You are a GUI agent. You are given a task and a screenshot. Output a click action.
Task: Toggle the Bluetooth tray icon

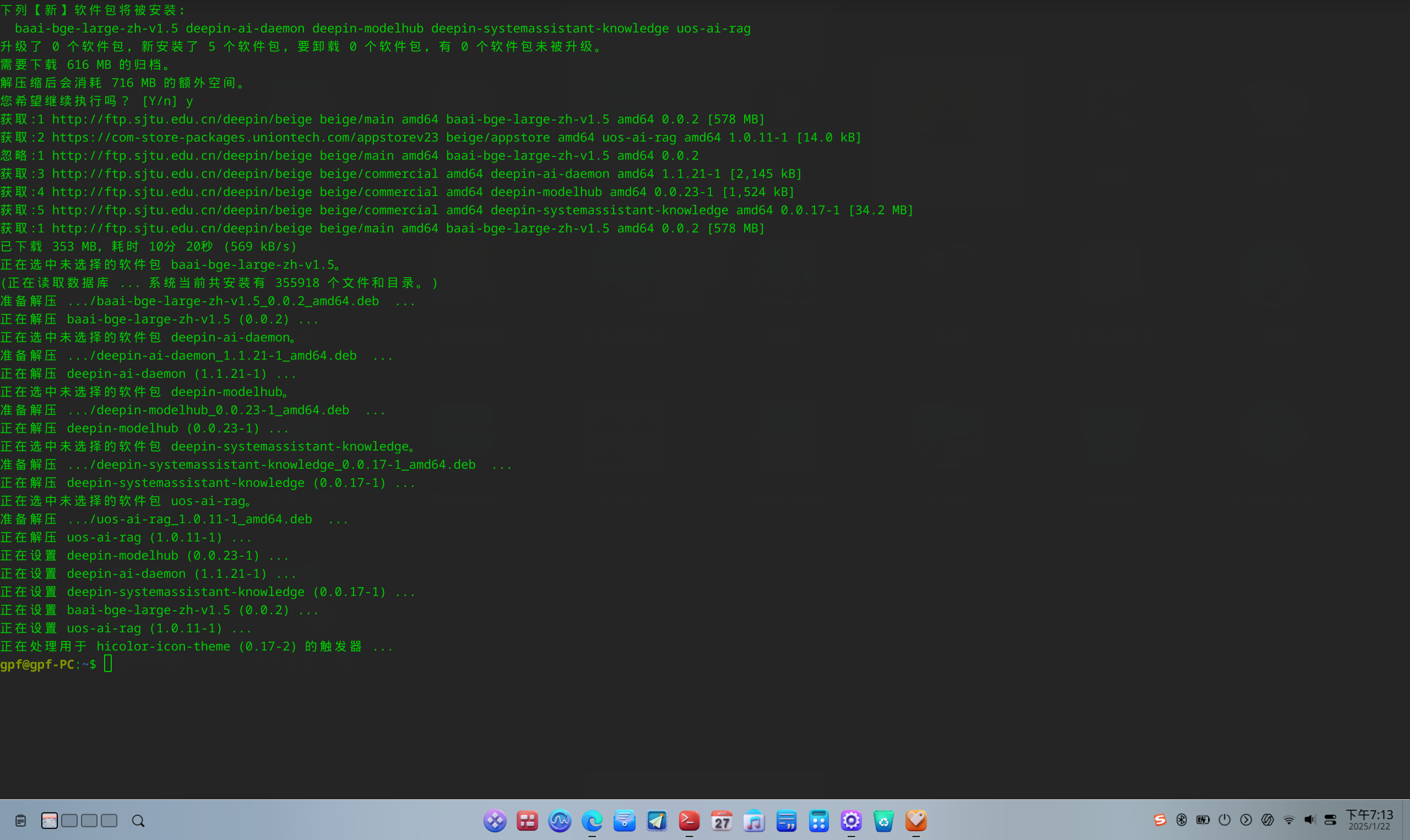pyautogui.click(x=1181, y=820)
